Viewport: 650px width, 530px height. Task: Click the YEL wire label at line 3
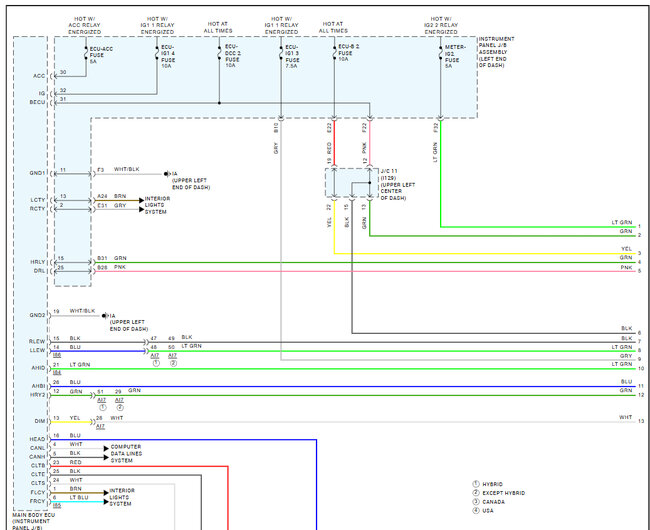[626, 249]
